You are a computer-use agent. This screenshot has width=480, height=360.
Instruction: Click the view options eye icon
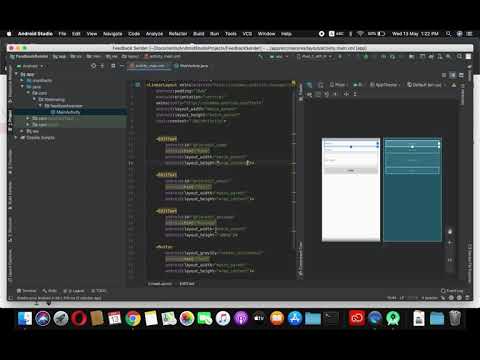(310, 94)
